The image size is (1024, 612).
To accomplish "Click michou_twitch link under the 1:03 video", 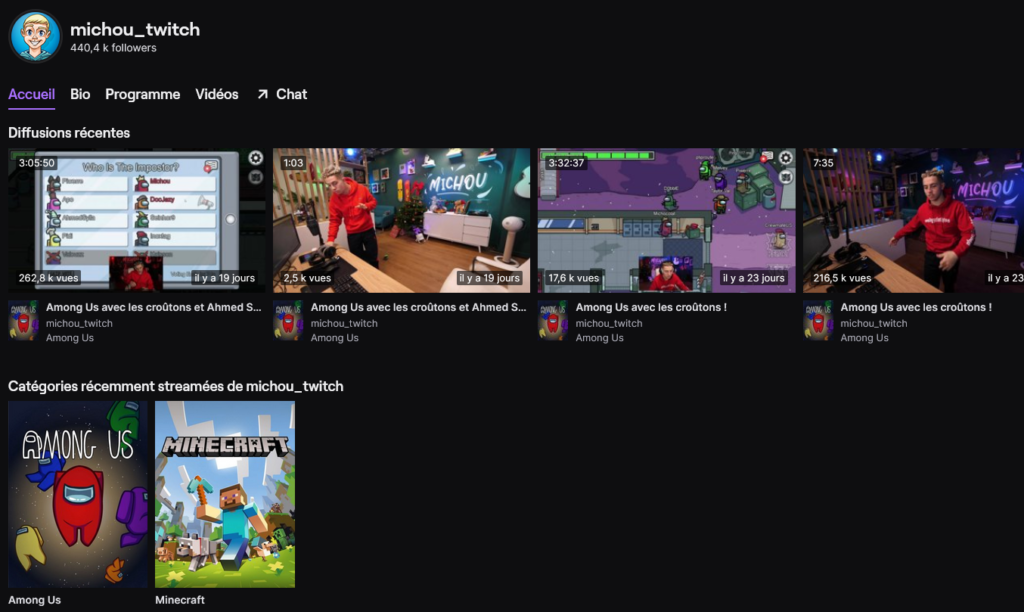I will pos(344,323).
